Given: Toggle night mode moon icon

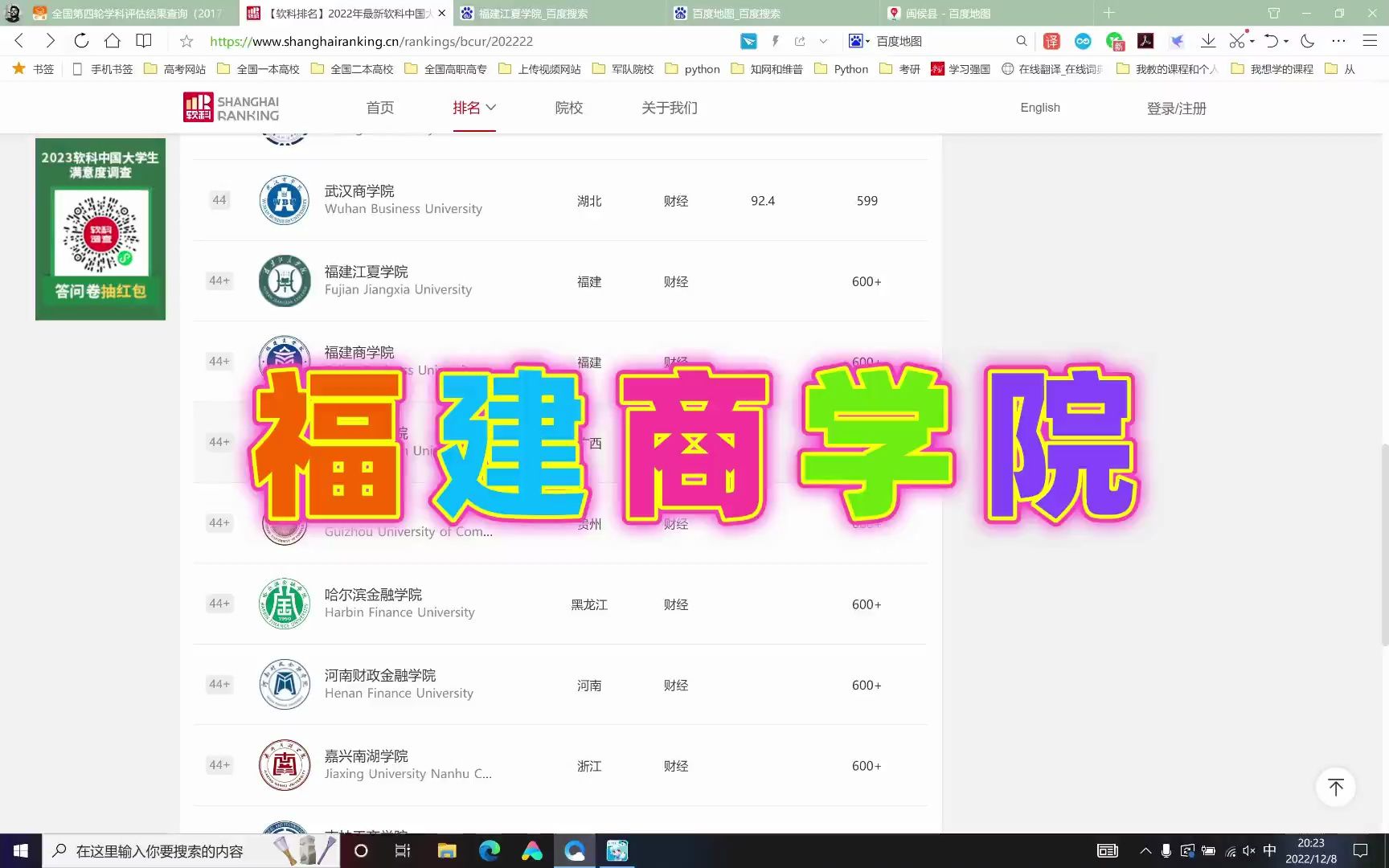Looking at the screenshot, I should coord(1308,41).
